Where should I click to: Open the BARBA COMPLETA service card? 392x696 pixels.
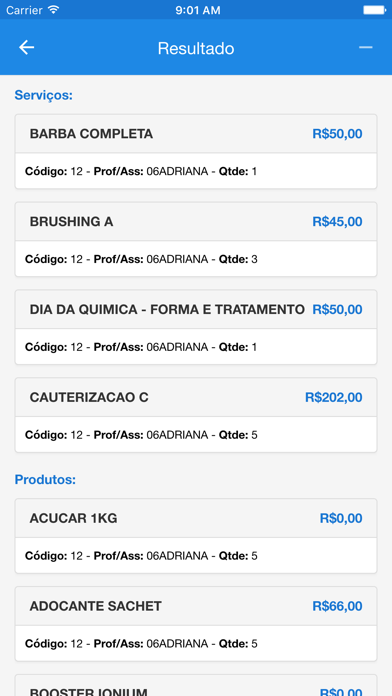point(196,151)
